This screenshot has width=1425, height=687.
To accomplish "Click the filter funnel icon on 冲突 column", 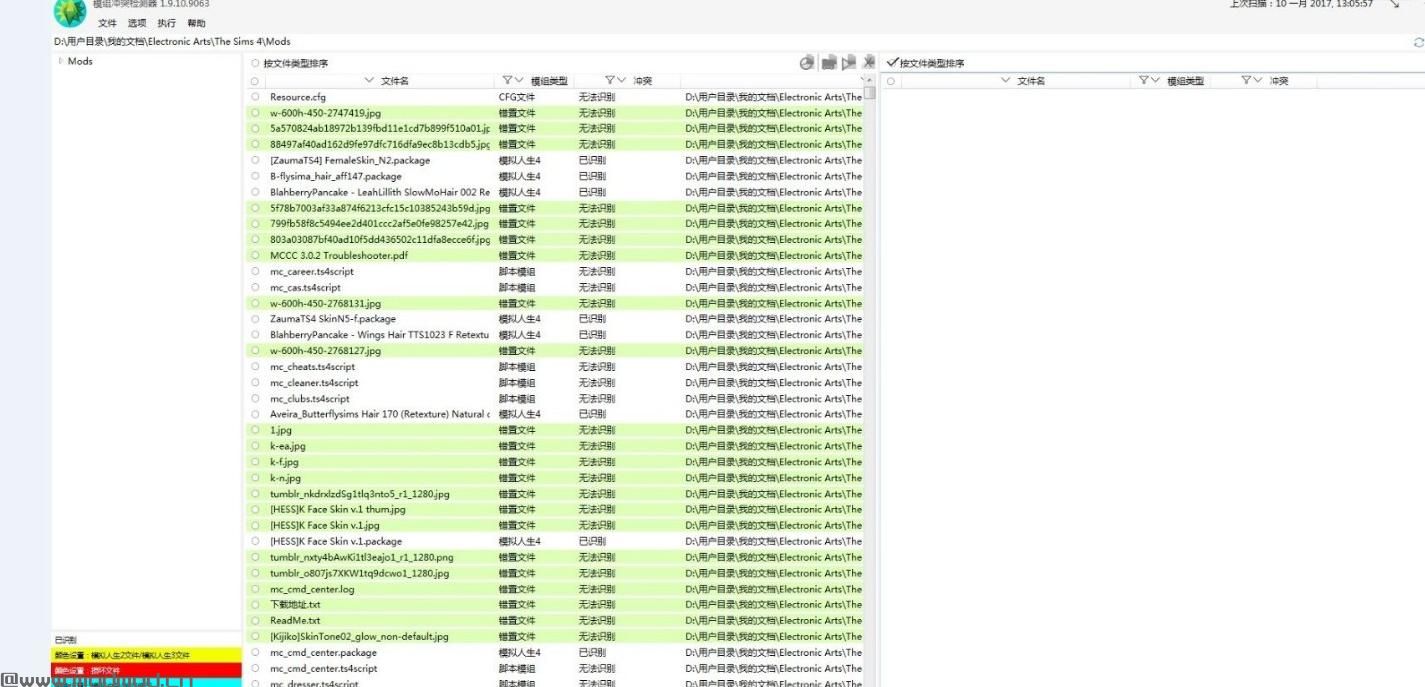I will coord(611,80).
